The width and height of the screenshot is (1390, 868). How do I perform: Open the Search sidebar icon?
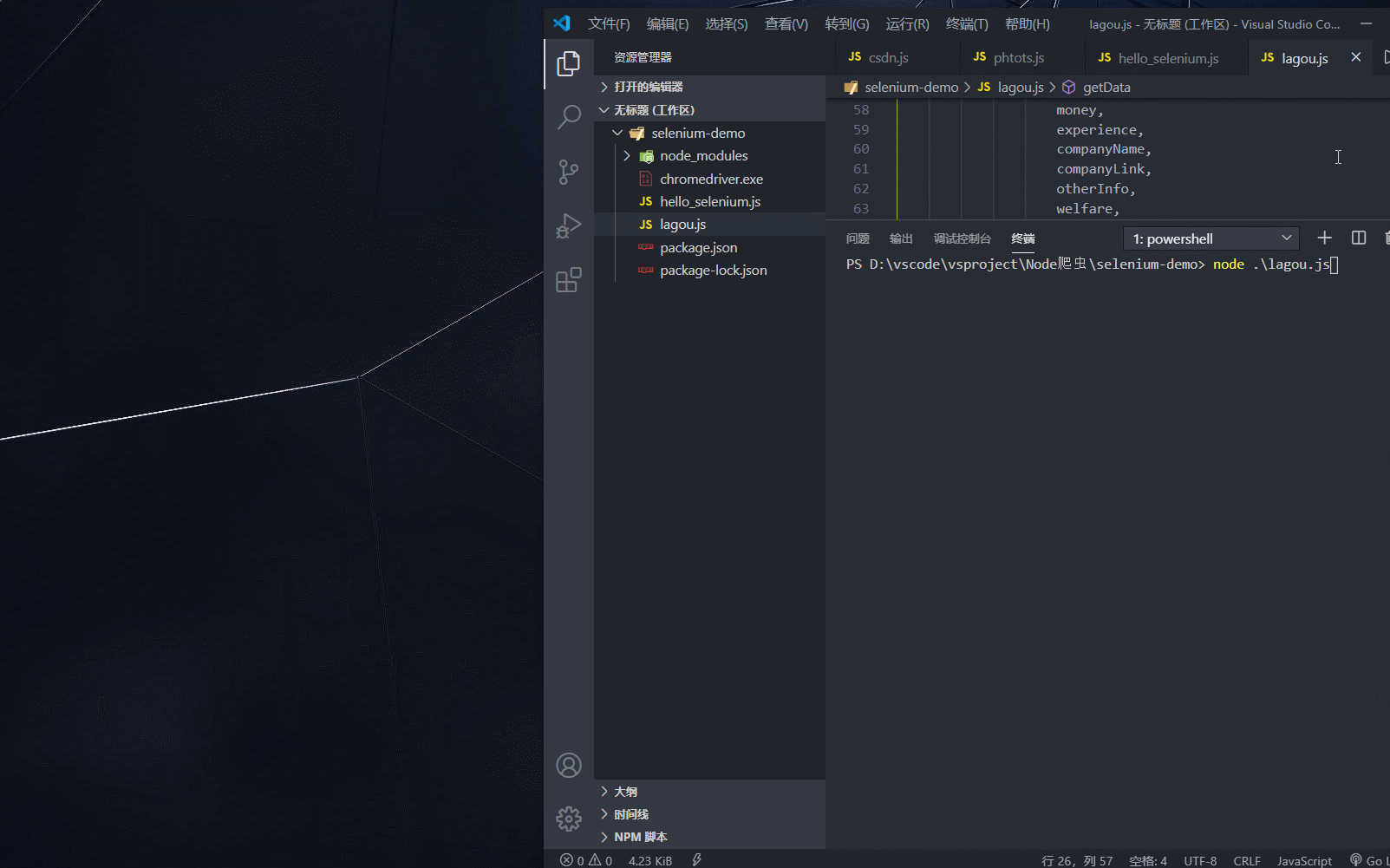click(568, 117)
